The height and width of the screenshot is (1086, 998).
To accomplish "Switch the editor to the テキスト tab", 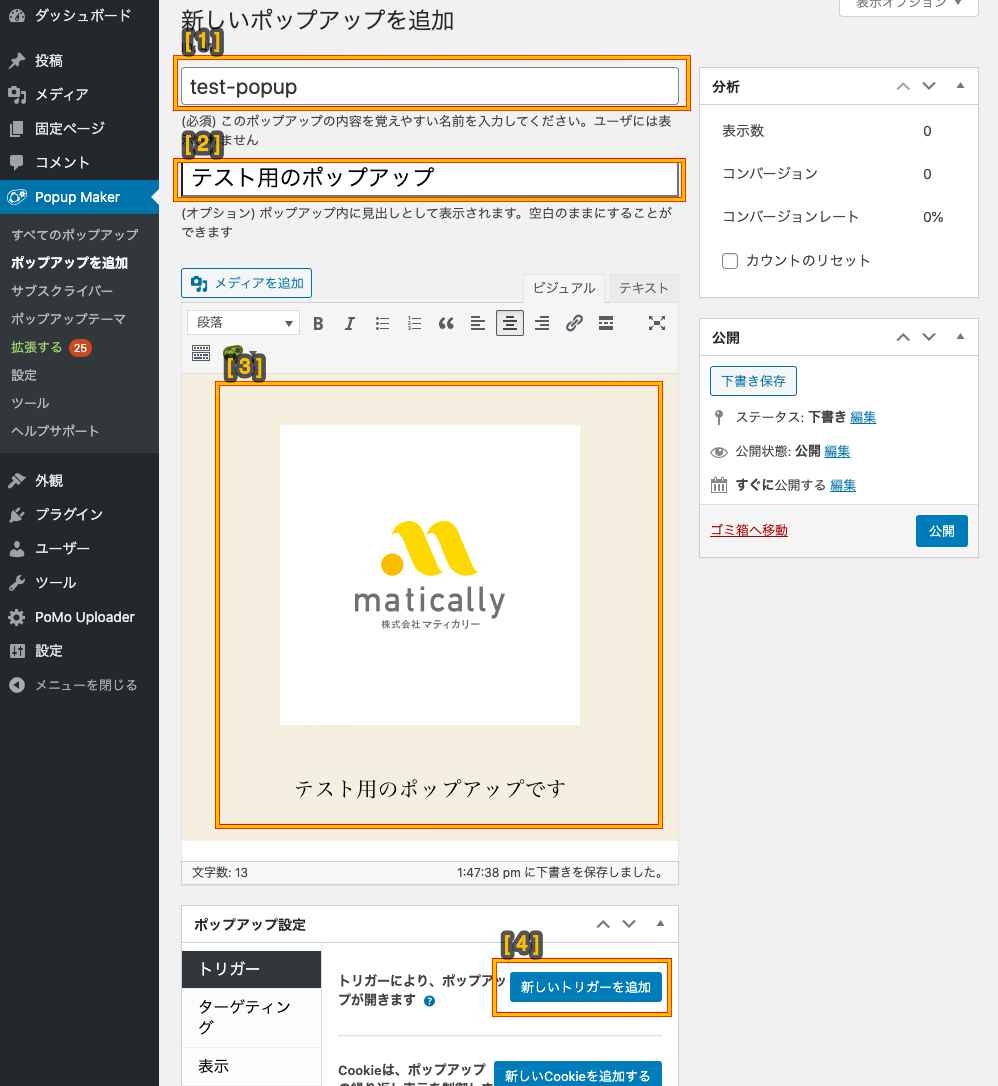I will click(x=643, y=288).
